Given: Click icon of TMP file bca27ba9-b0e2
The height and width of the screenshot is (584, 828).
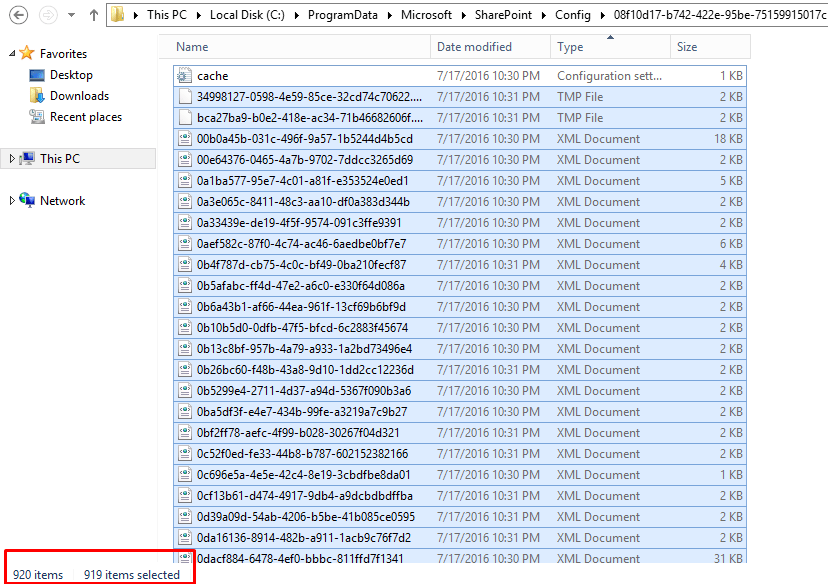Looking at the screenshot, I should 184,118.
